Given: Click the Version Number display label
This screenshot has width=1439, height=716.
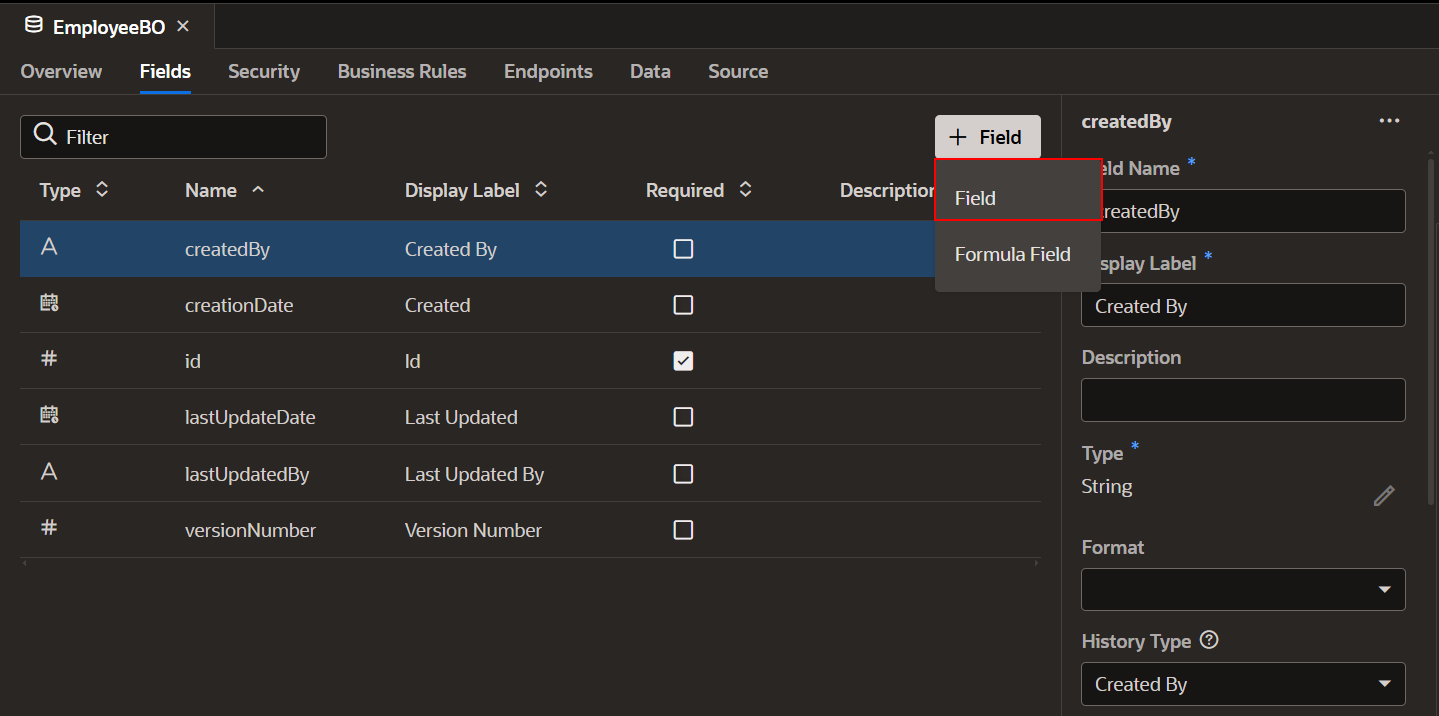Looking at the screenshot, I should (473, 530).
